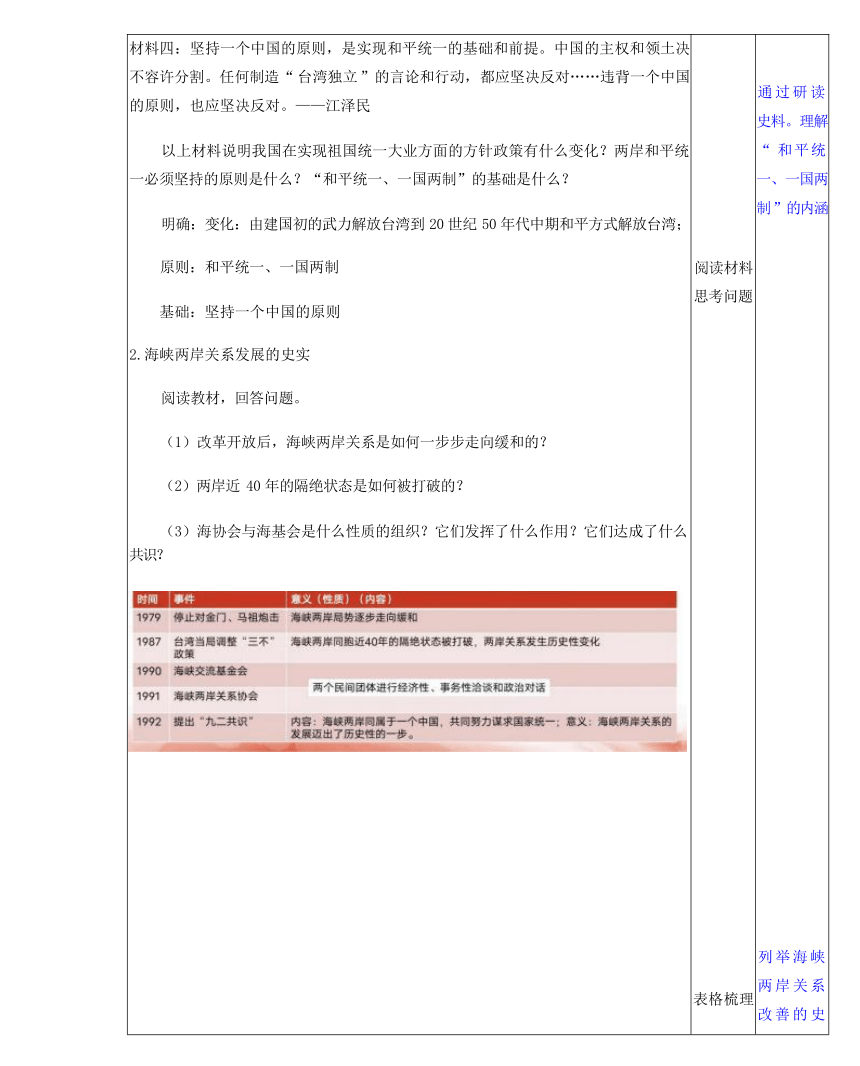
Task: Click the cell starting "内容：海峡两岸同属于一个中国"
Action: click(481, 727)
